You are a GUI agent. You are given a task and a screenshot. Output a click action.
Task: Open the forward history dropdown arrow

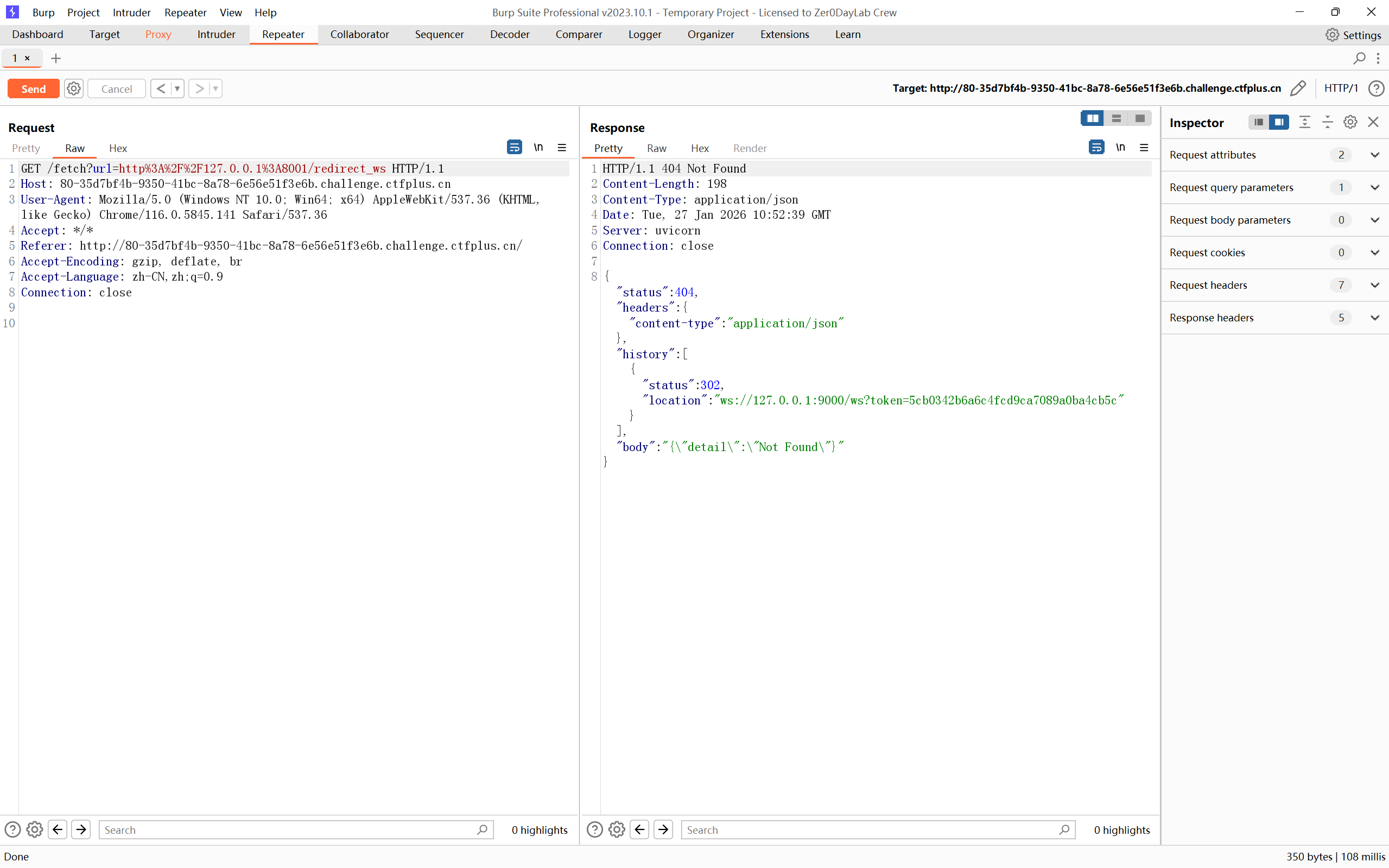pos(216,88)
